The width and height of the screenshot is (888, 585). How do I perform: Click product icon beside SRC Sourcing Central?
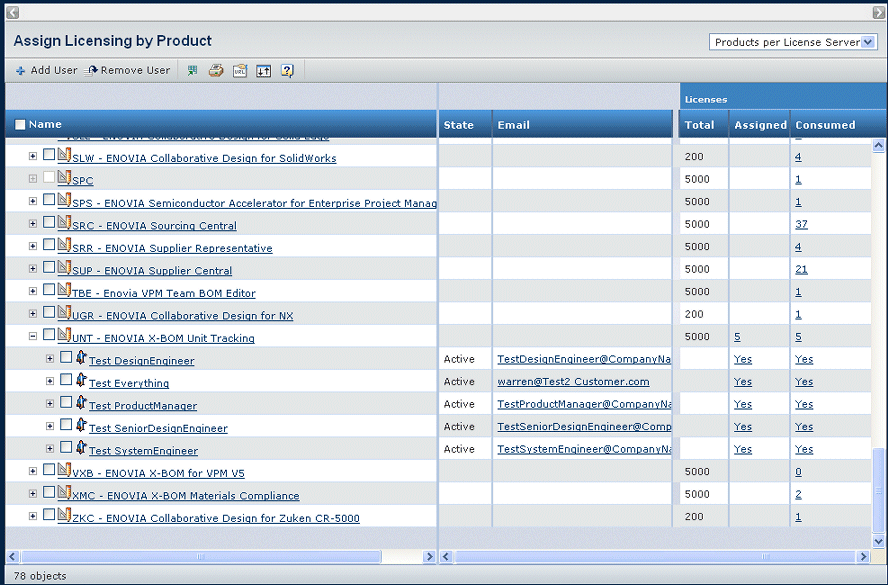coord(65,222)
